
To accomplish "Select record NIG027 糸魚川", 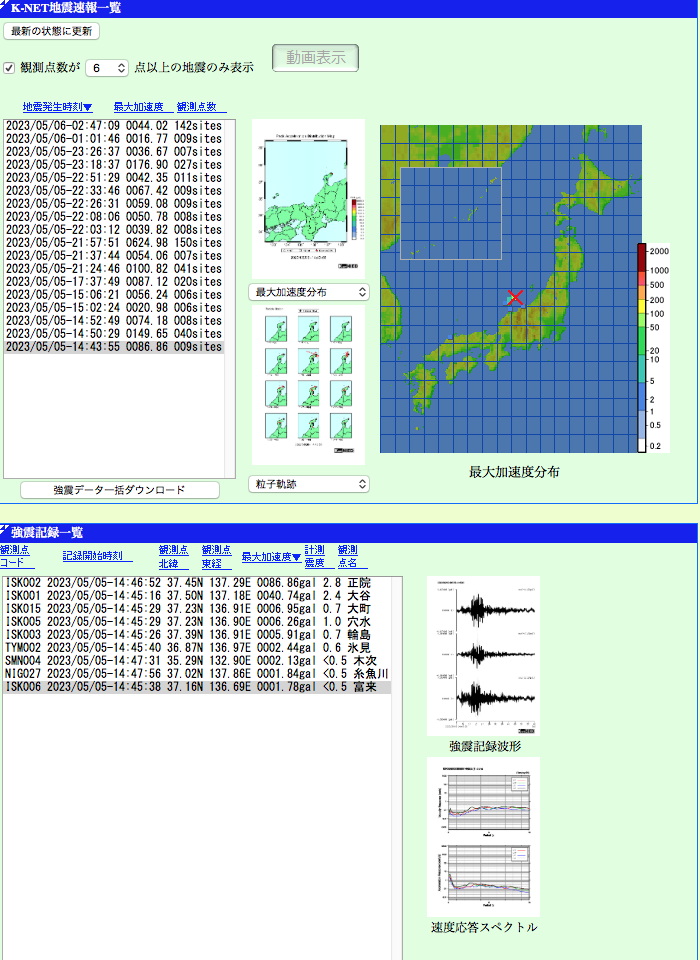I will (x=197, y=674).
